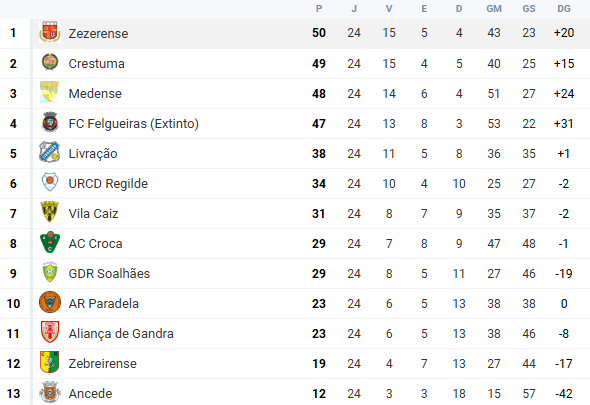590x405 pixels.
Task: Click the FC Felgueiras club crest
Action: 50,122
